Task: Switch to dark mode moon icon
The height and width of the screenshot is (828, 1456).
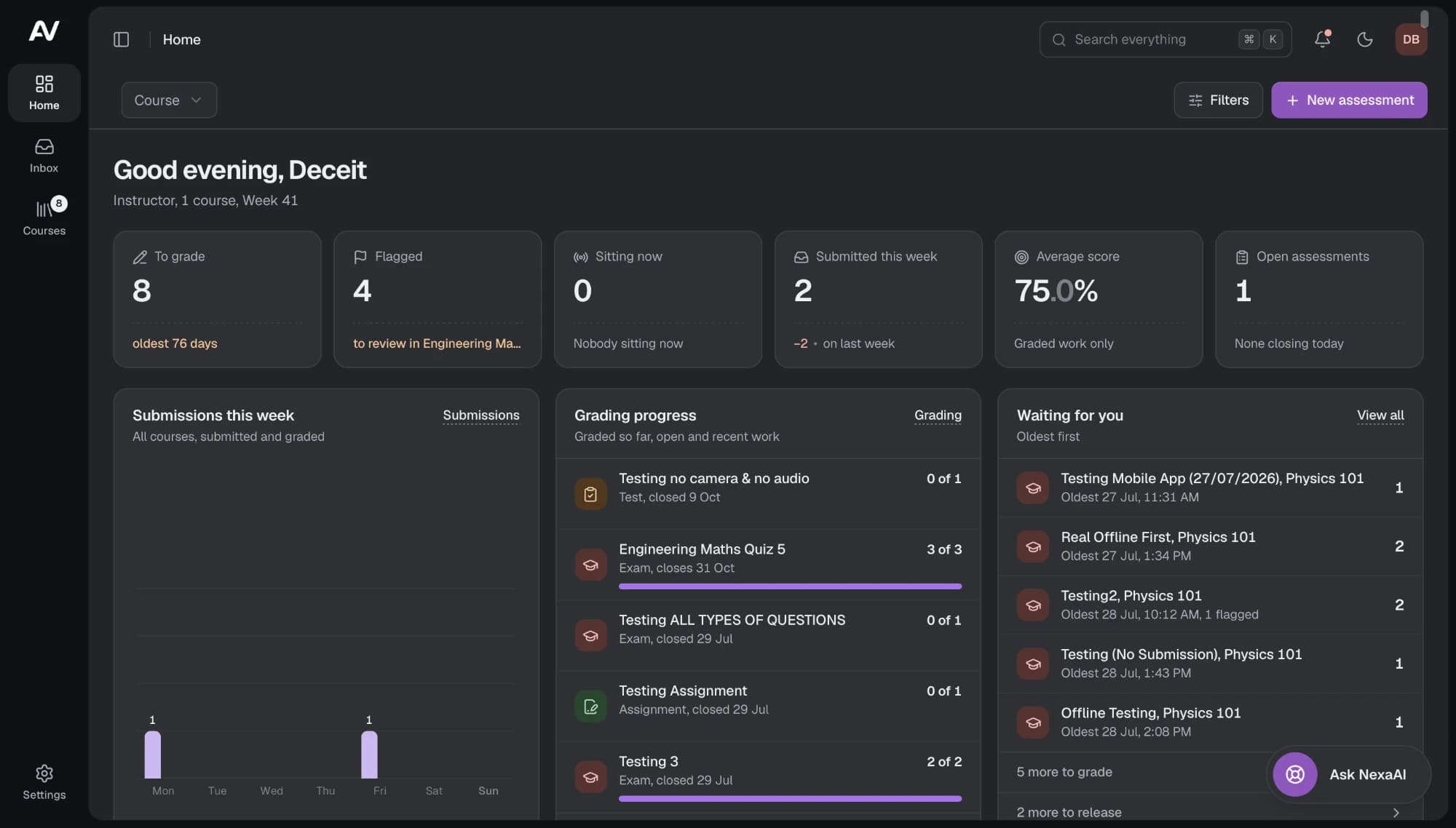Action: click(x=1365, y=39)
